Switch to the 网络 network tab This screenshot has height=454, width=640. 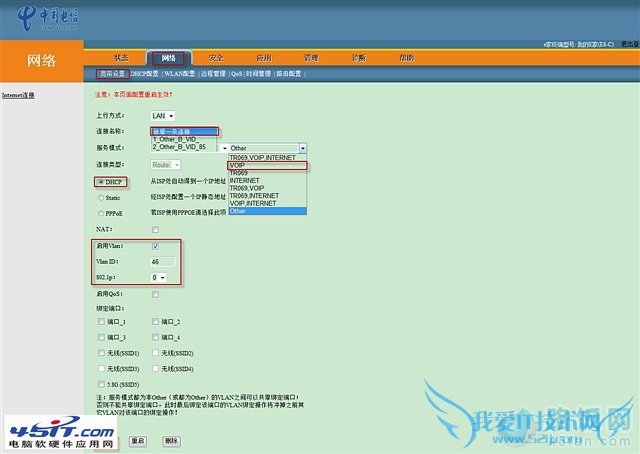click(x=168, y=58)
